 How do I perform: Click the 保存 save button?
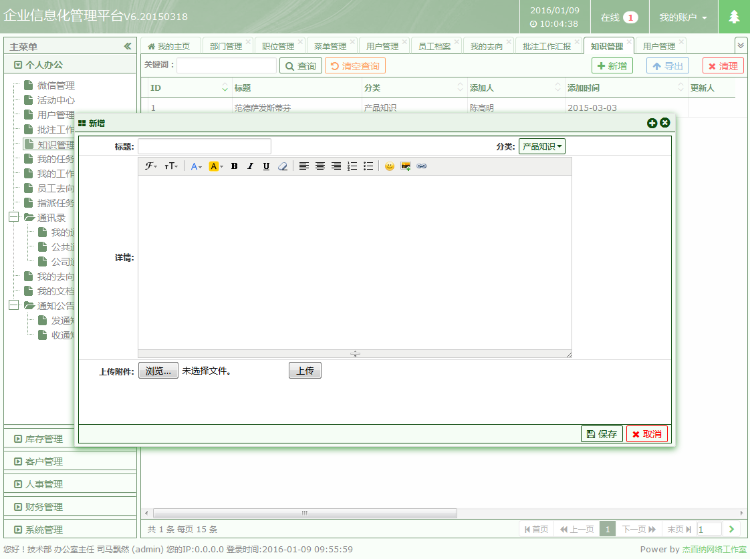602,434
